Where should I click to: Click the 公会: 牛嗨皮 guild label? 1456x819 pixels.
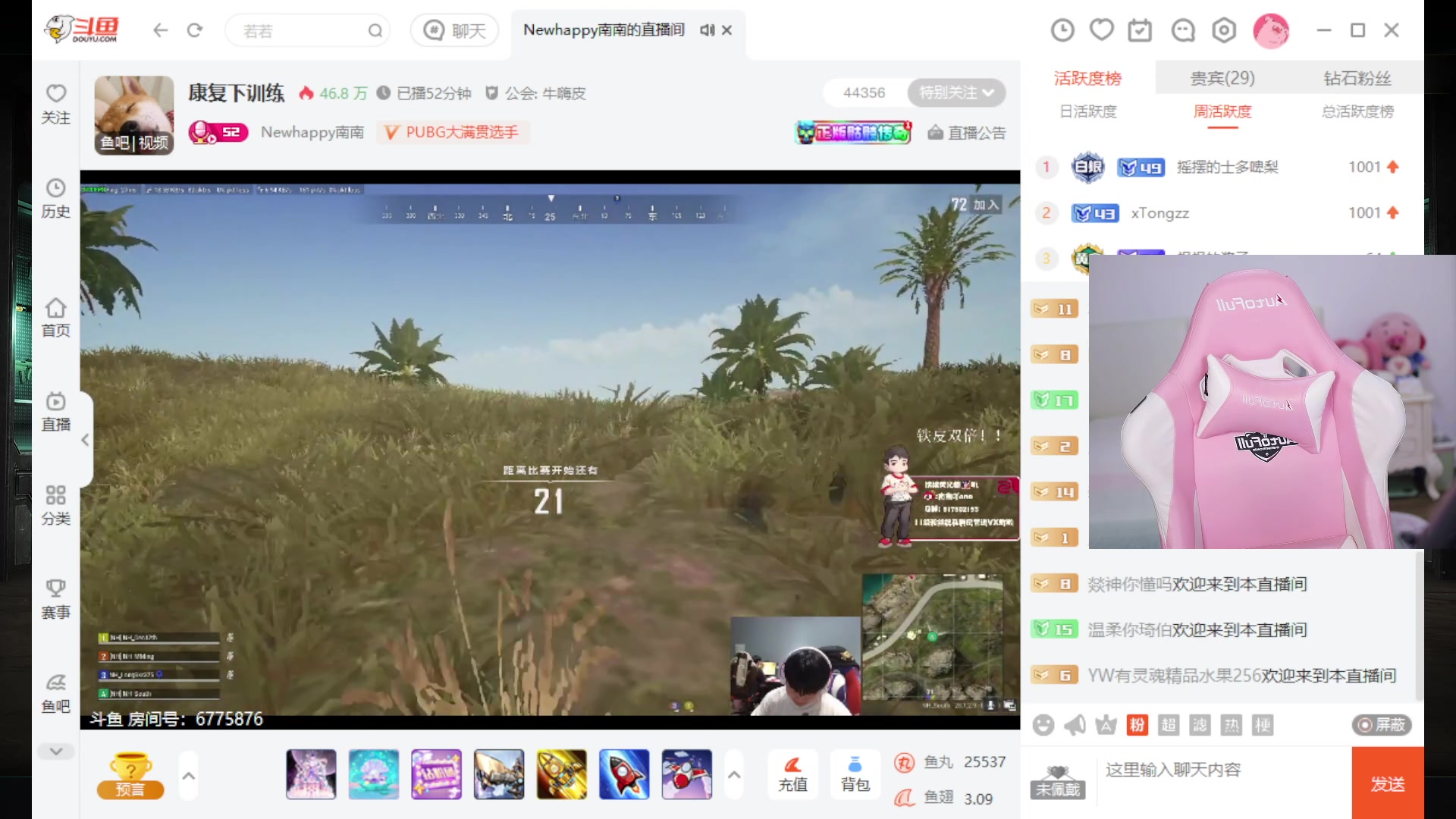[x=535, y=93]
